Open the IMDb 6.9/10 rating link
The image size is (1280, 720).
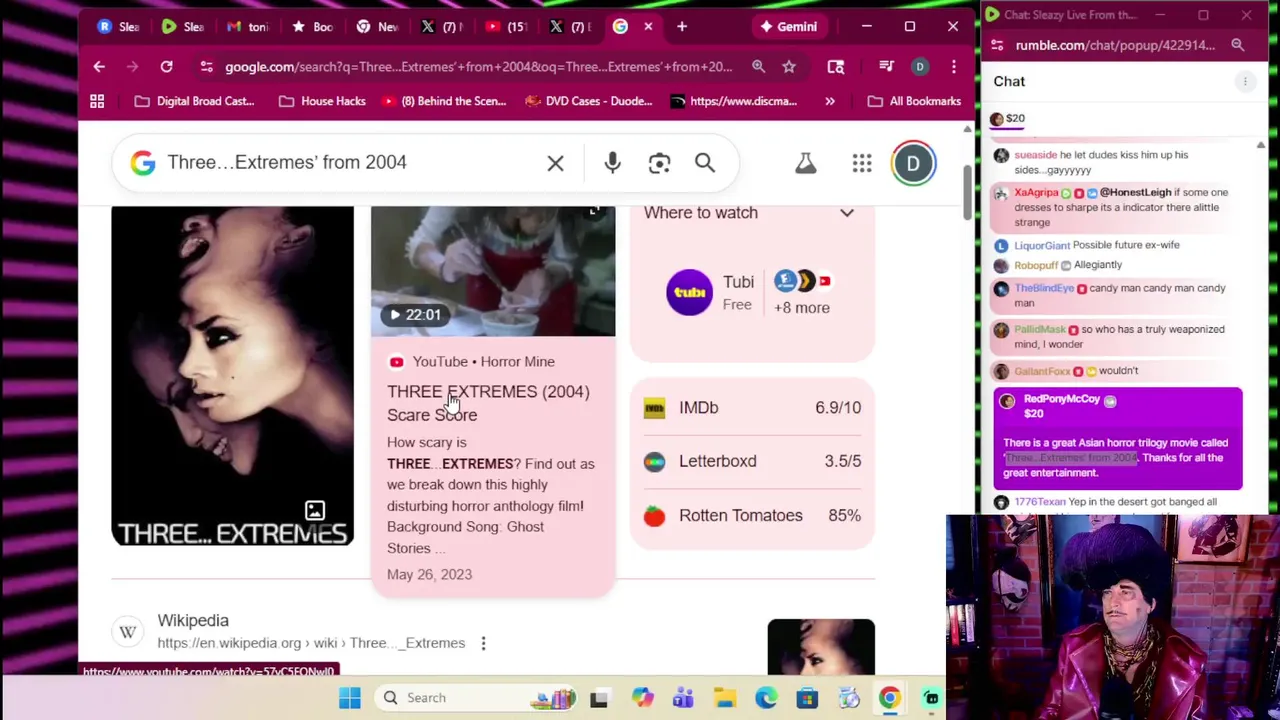tap(752, 408)
